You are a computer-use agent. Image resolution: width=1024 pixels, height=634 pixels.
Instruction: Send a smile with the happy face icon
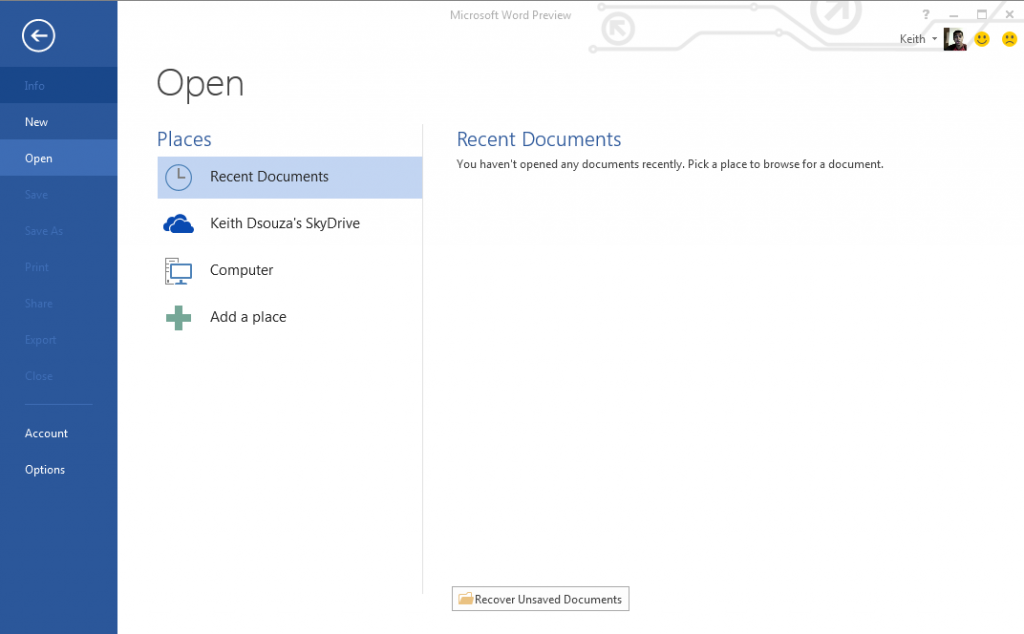(982, 39)
